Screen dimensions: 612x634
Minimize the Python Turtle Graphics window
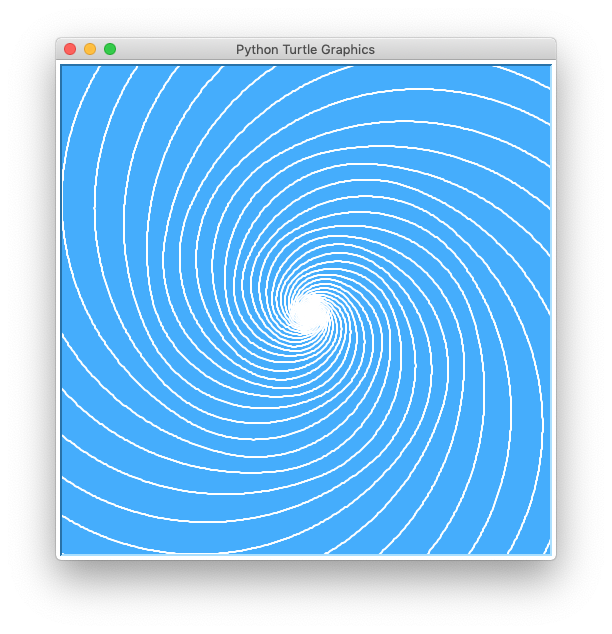90,49
